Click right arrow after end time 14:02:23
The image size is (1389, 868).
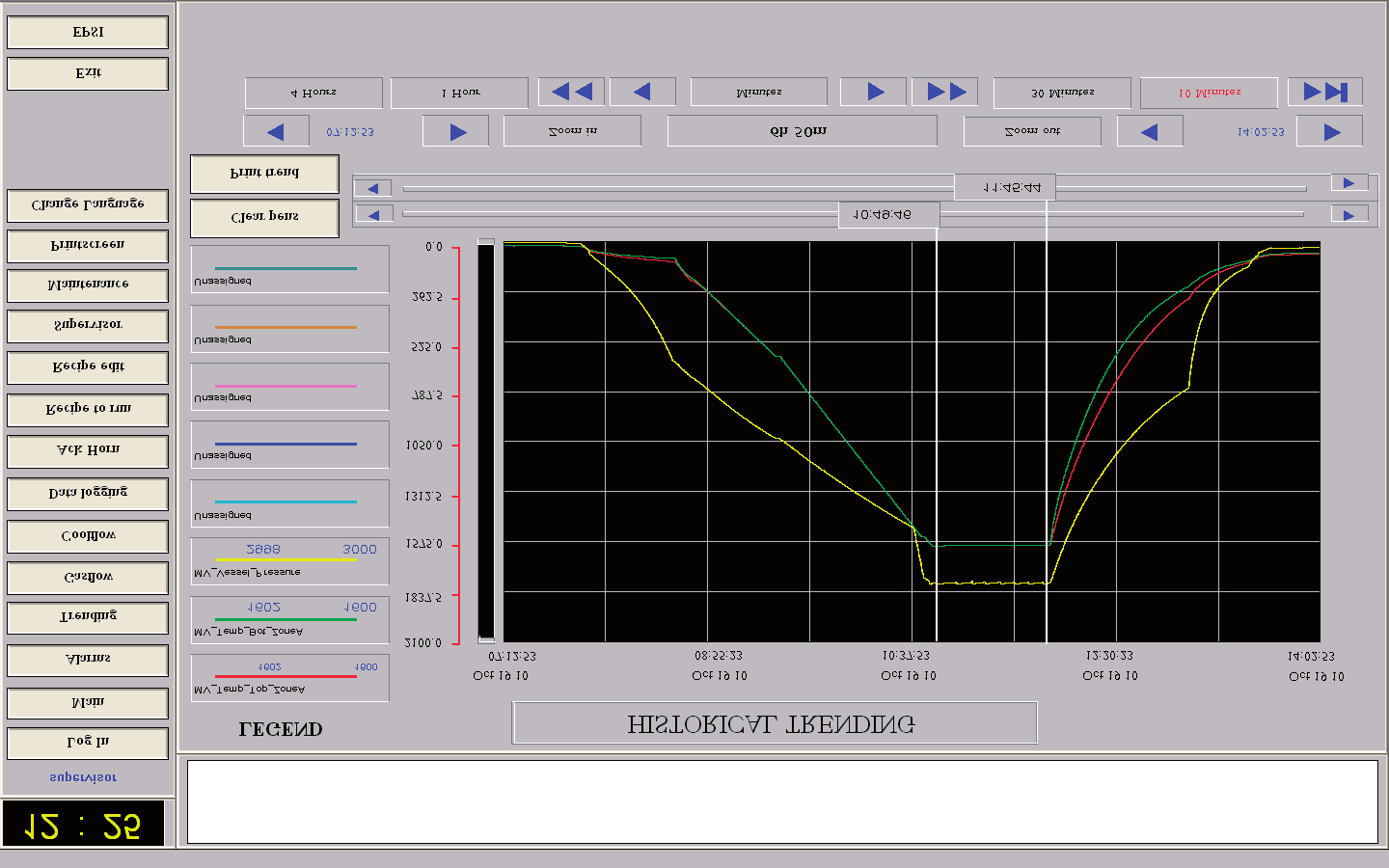point(1330,131)
